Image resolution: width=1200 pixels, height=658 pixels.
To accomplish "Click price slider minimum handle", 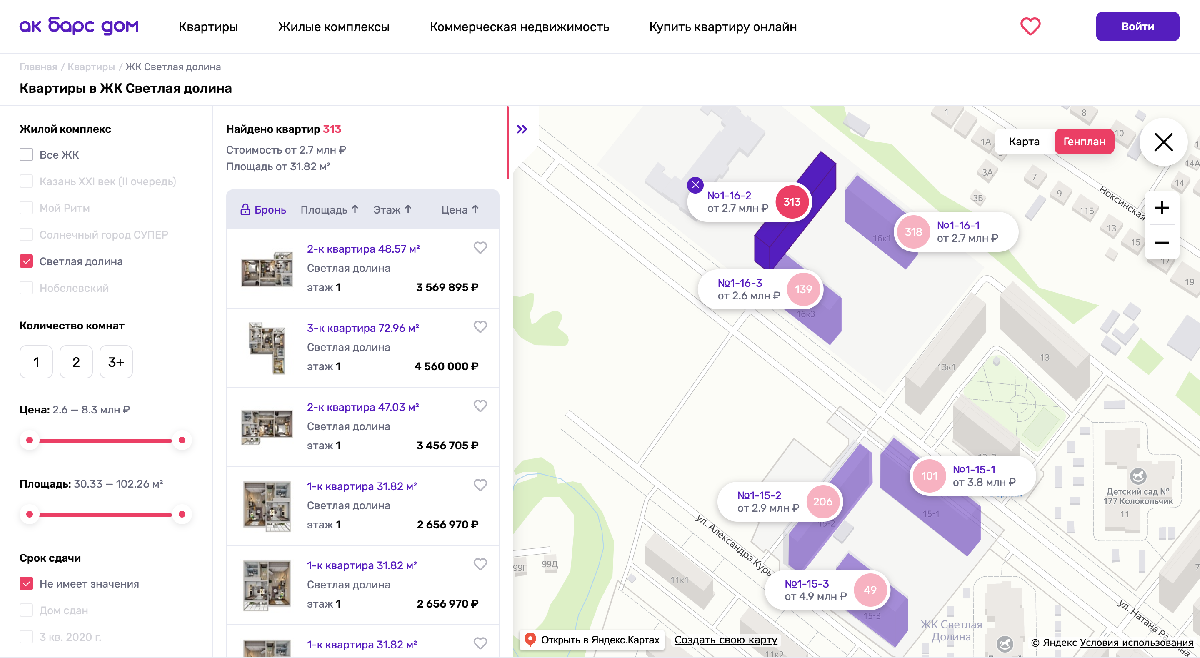I will click(30, 440).
